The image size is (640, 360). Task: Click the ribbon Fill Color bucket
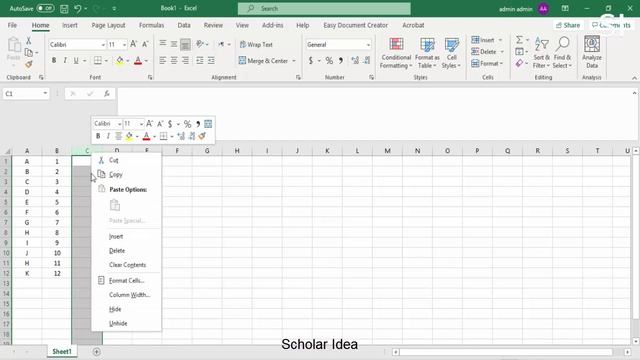pos(120,60)
